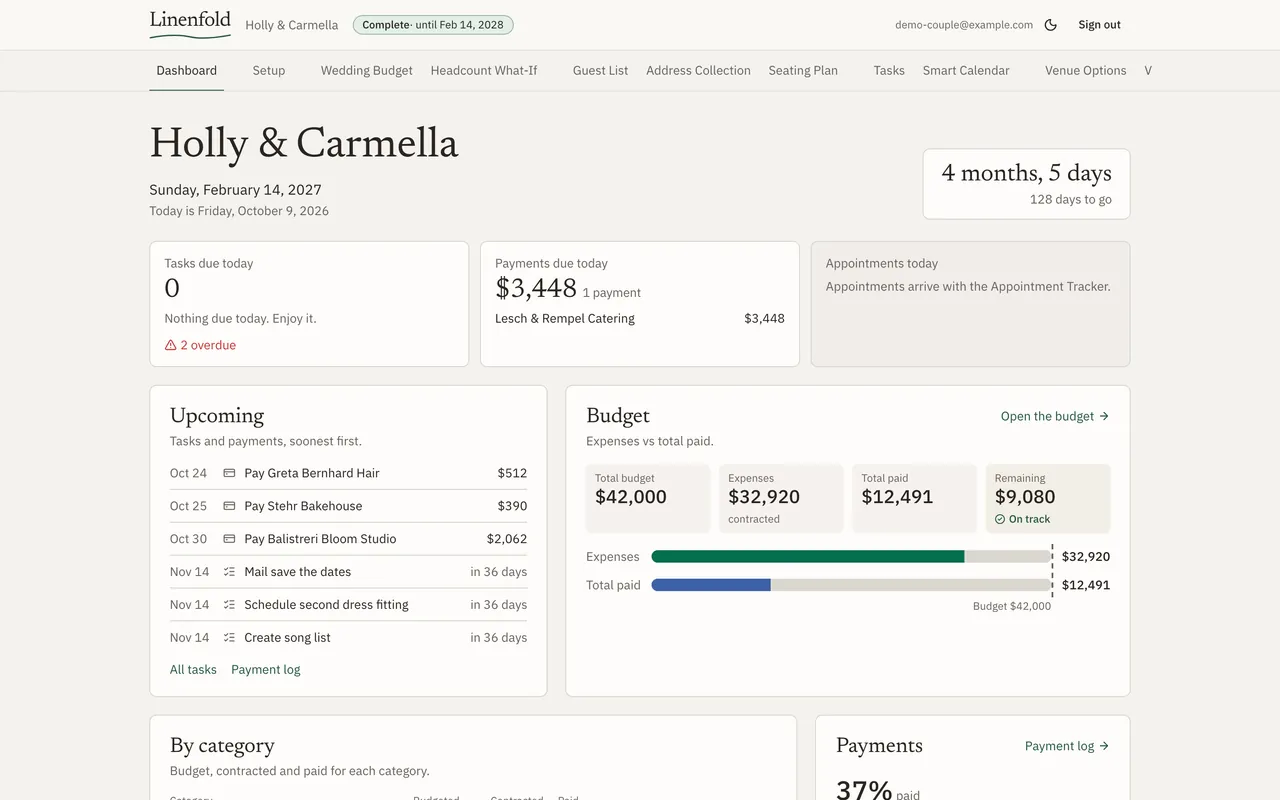
Task: Click the green Expenses progress bar
Action: coord(808,557)
